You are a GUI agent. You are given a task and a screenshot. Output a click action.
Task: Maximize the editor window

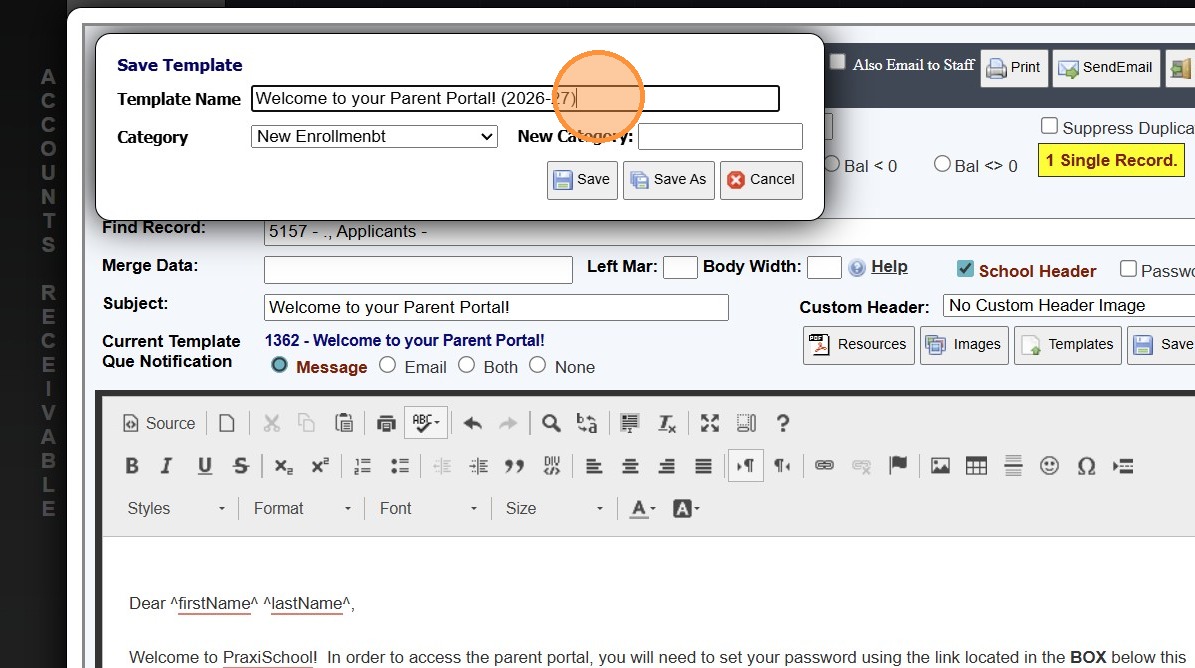pyautogui.click(x=710, y=423)
